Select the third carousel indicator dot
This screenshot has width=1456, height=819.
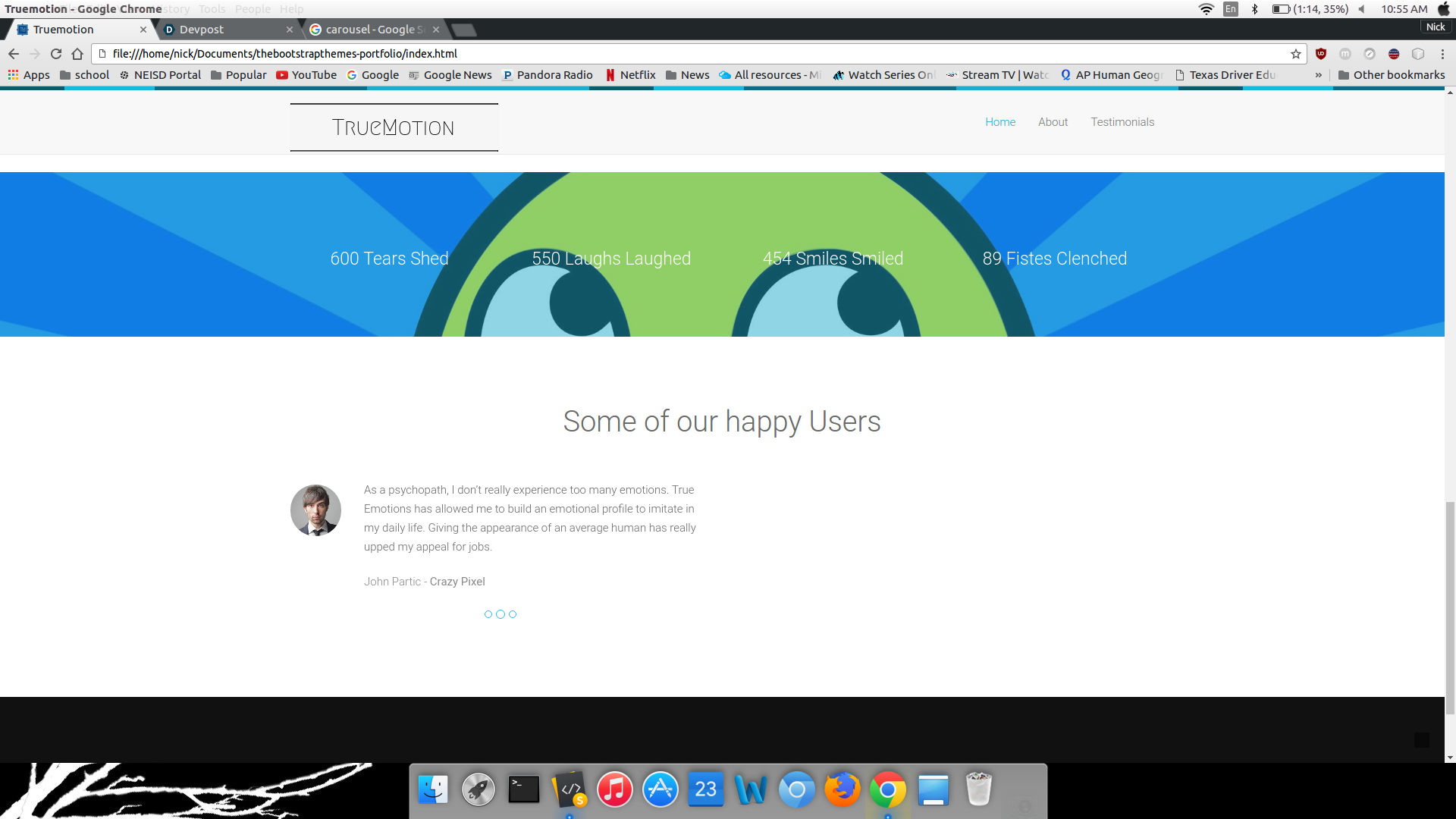pyautogui.click(x=513, y=614)
